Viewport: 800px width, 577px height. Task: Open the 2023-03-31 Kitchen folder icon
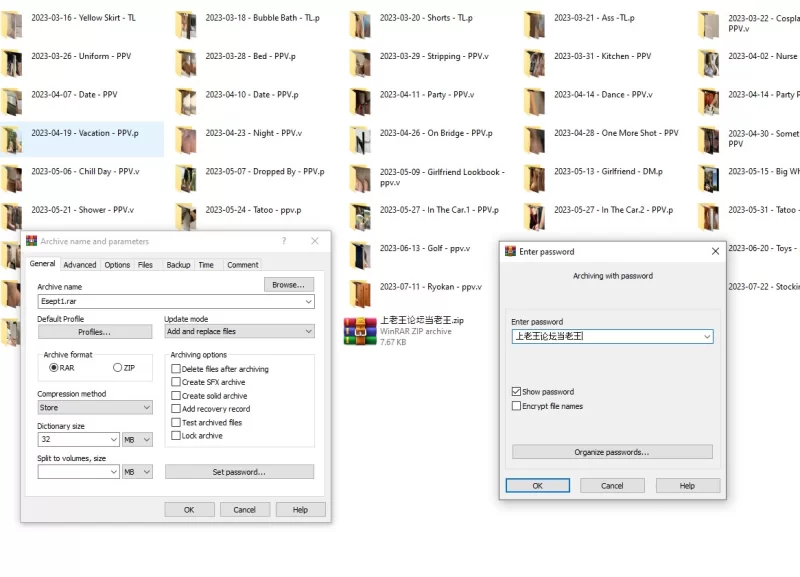point(534,63)
